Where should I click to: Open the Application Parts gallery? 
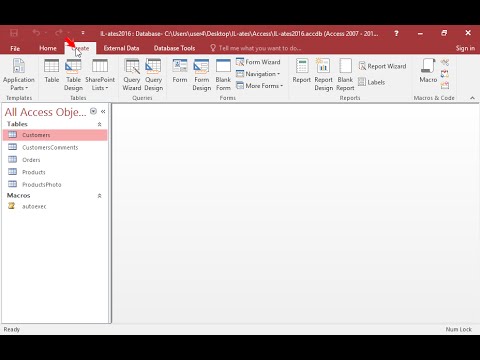19,75
